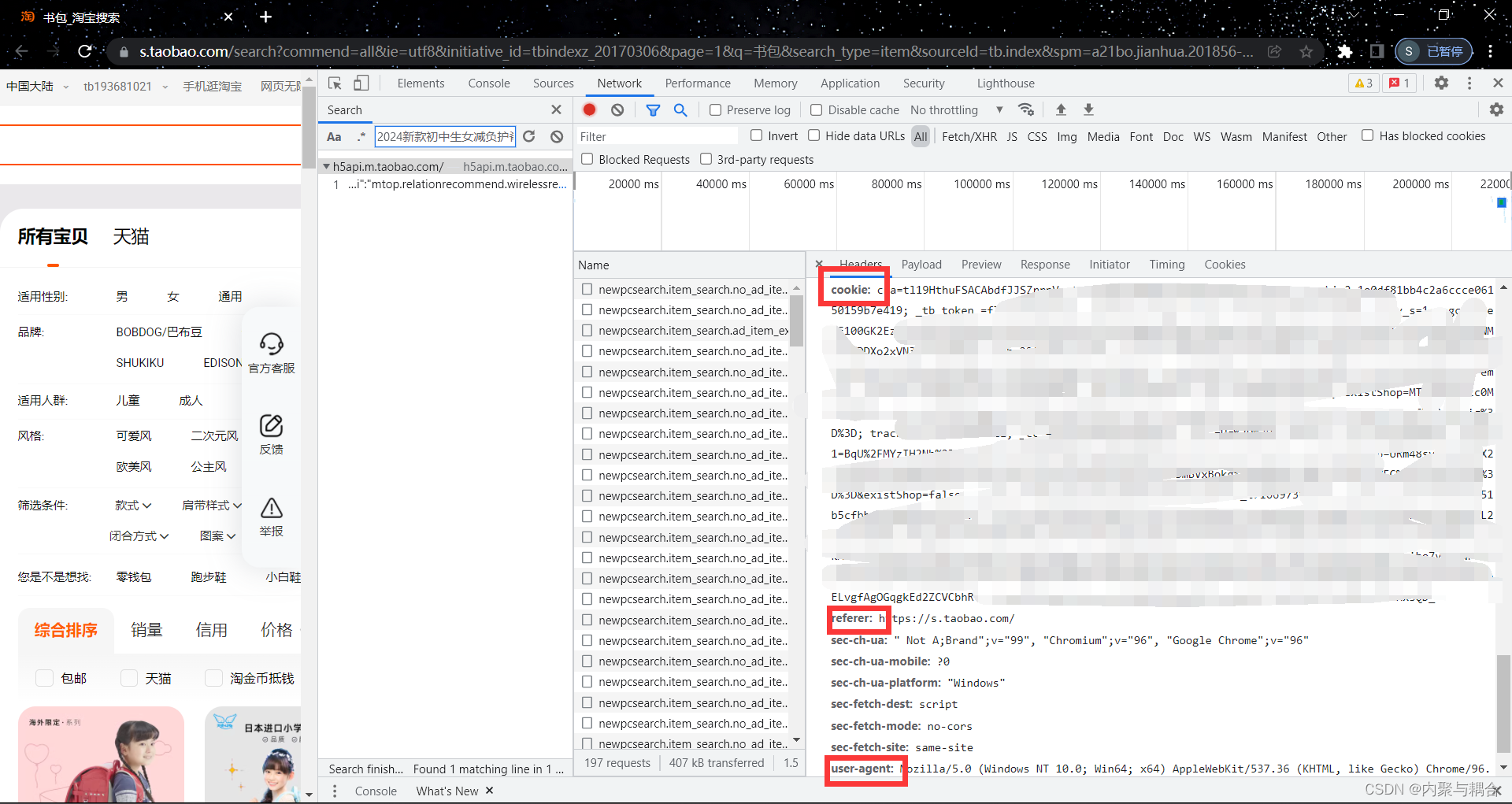Collapse the h5api.m.taobao.com request group
This screenshot has width=1512, height=804.
click(326, 166)
